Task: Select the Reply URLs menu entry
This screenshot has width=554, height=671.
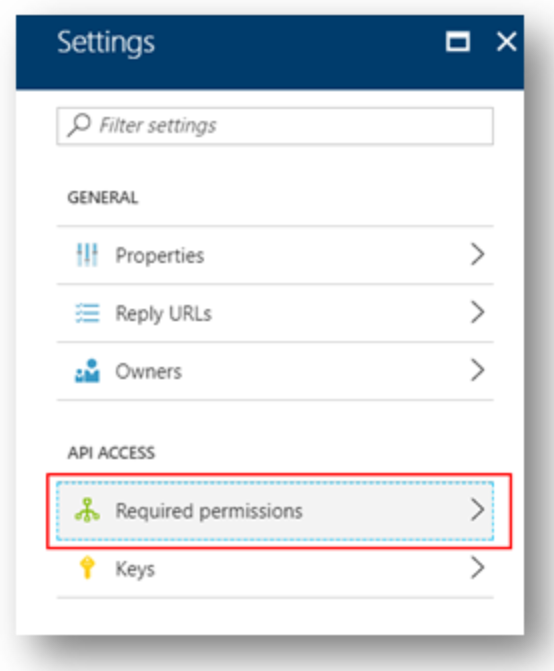Action: 275,313
